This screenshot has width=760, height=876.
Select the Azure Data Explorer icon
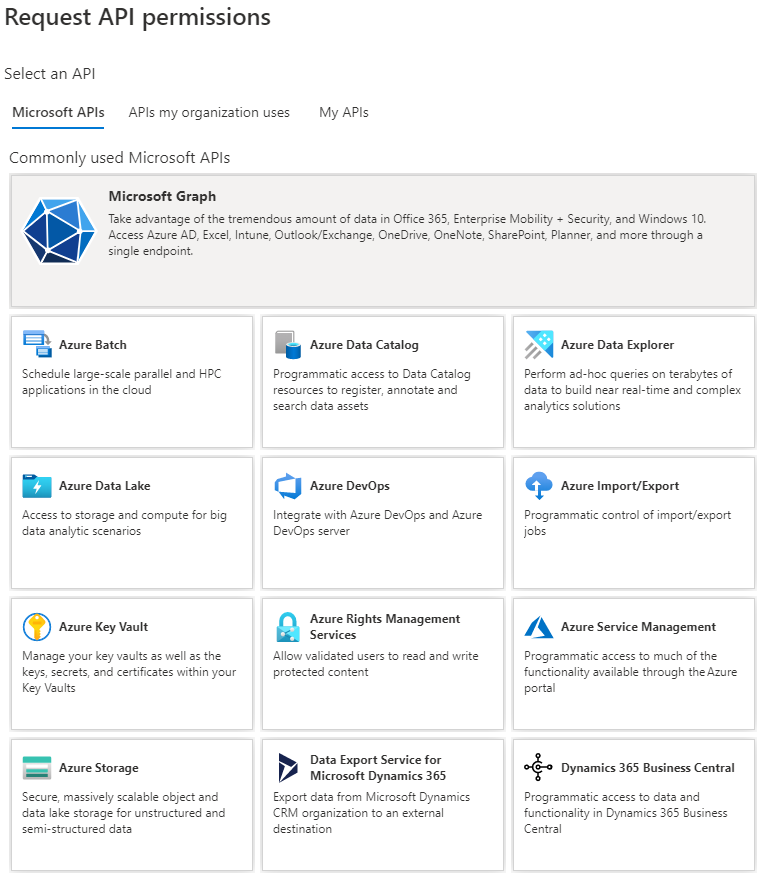pyautogui.click(x=539, y=342)
